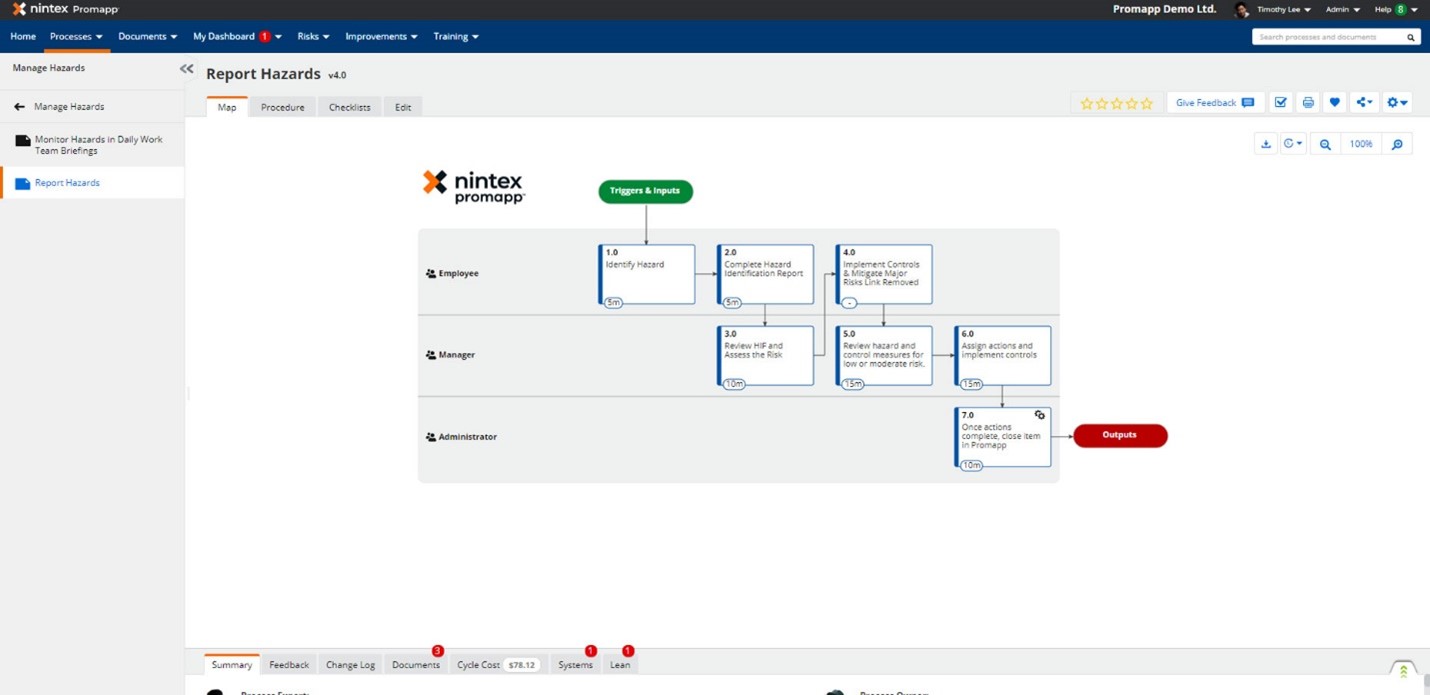Select activity 4.0 Implement Controls
Screen dimensions: 1430x695
click(884, 274)
